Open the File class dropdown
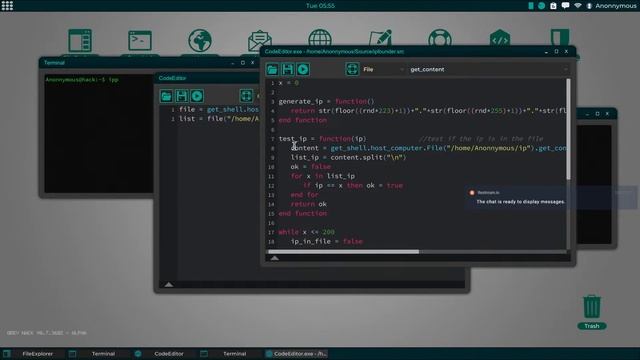 [383, 69]
